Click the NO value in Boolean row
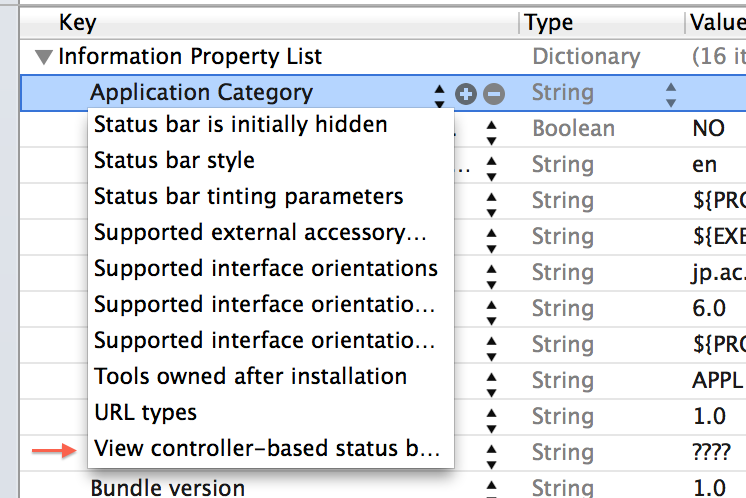 tap(708, 129)
